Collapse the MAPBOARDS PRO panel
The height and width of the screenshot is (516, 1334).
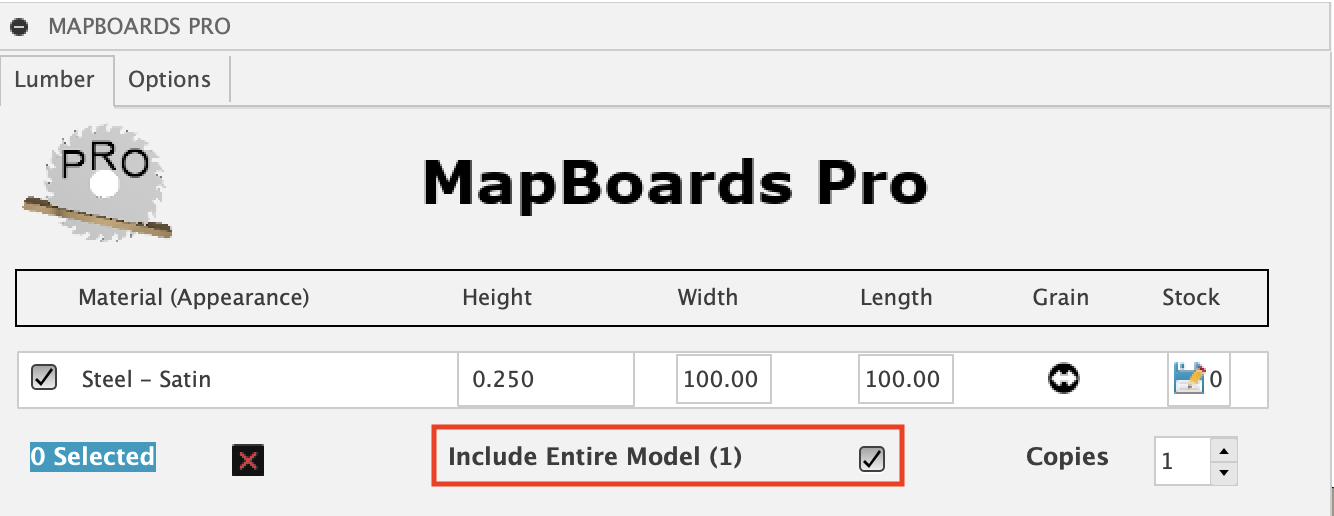[x=20, y=26]
